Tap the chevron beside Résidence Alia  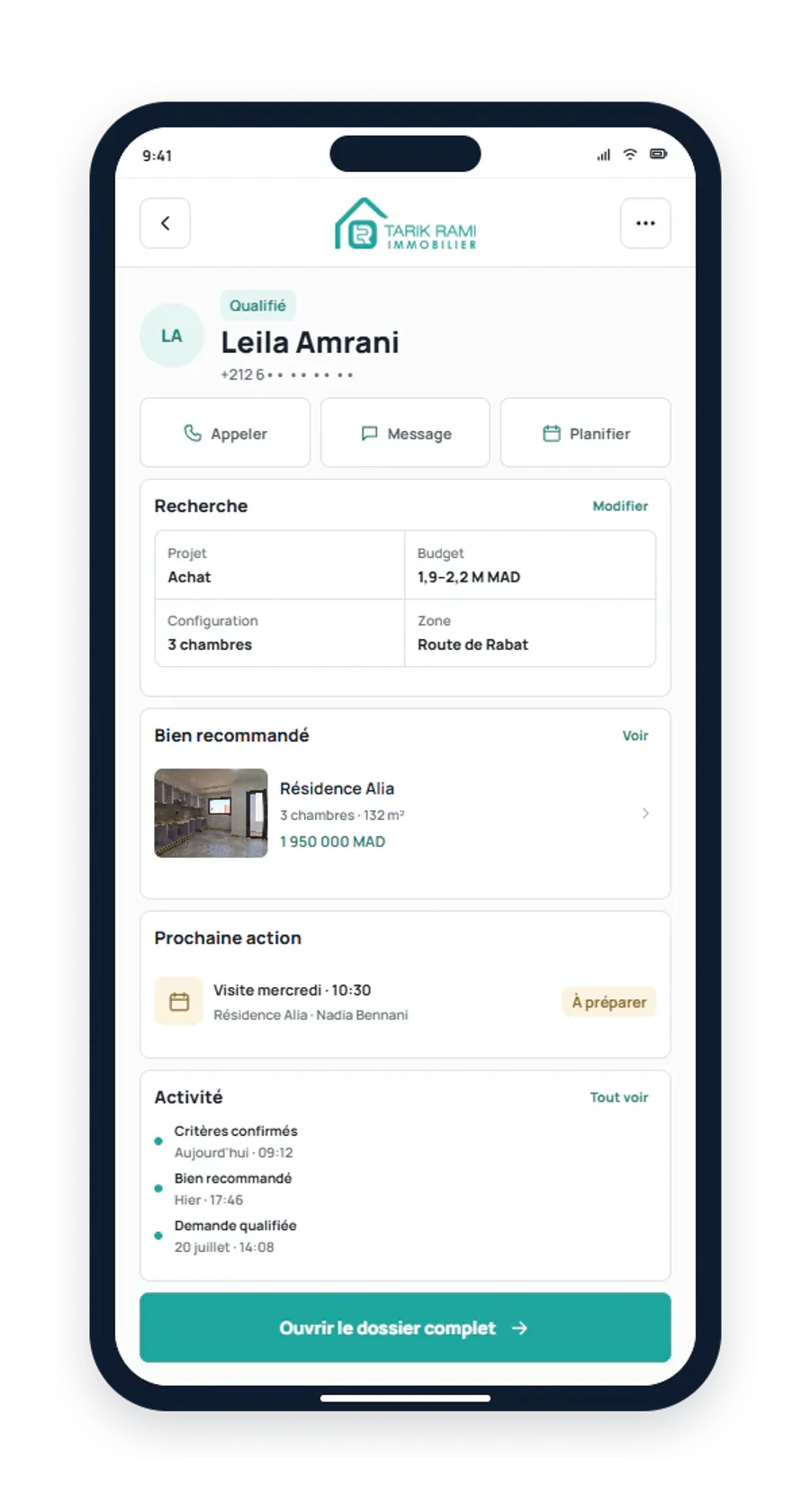645,813
